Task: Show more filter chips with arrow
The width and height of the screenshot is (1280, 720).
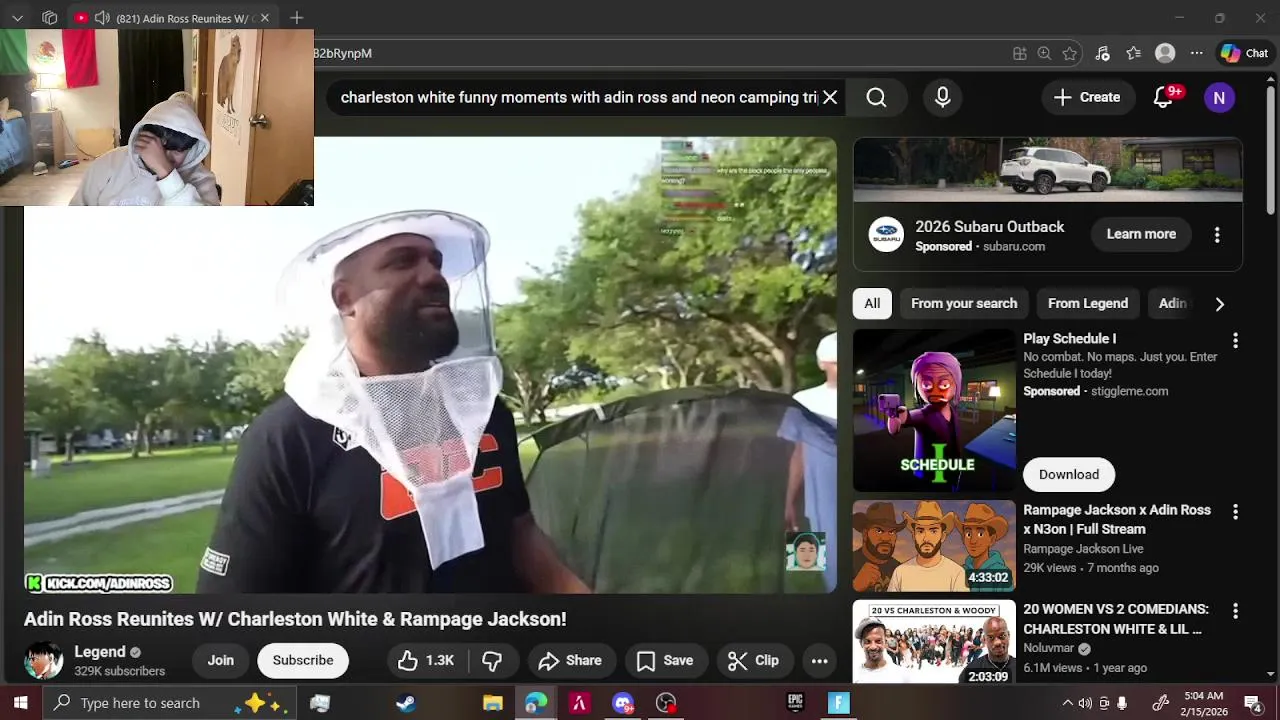Action: [x=1219, y=304]
